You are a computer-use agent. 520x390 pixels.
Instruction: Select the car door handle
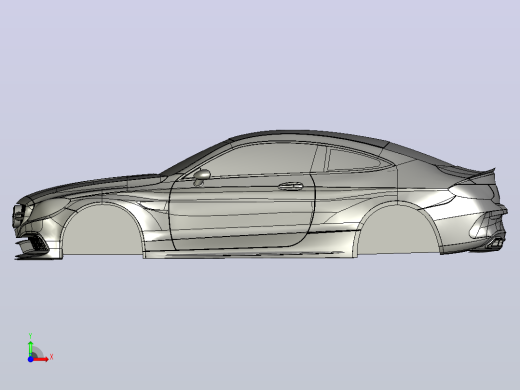coord(290,186)
